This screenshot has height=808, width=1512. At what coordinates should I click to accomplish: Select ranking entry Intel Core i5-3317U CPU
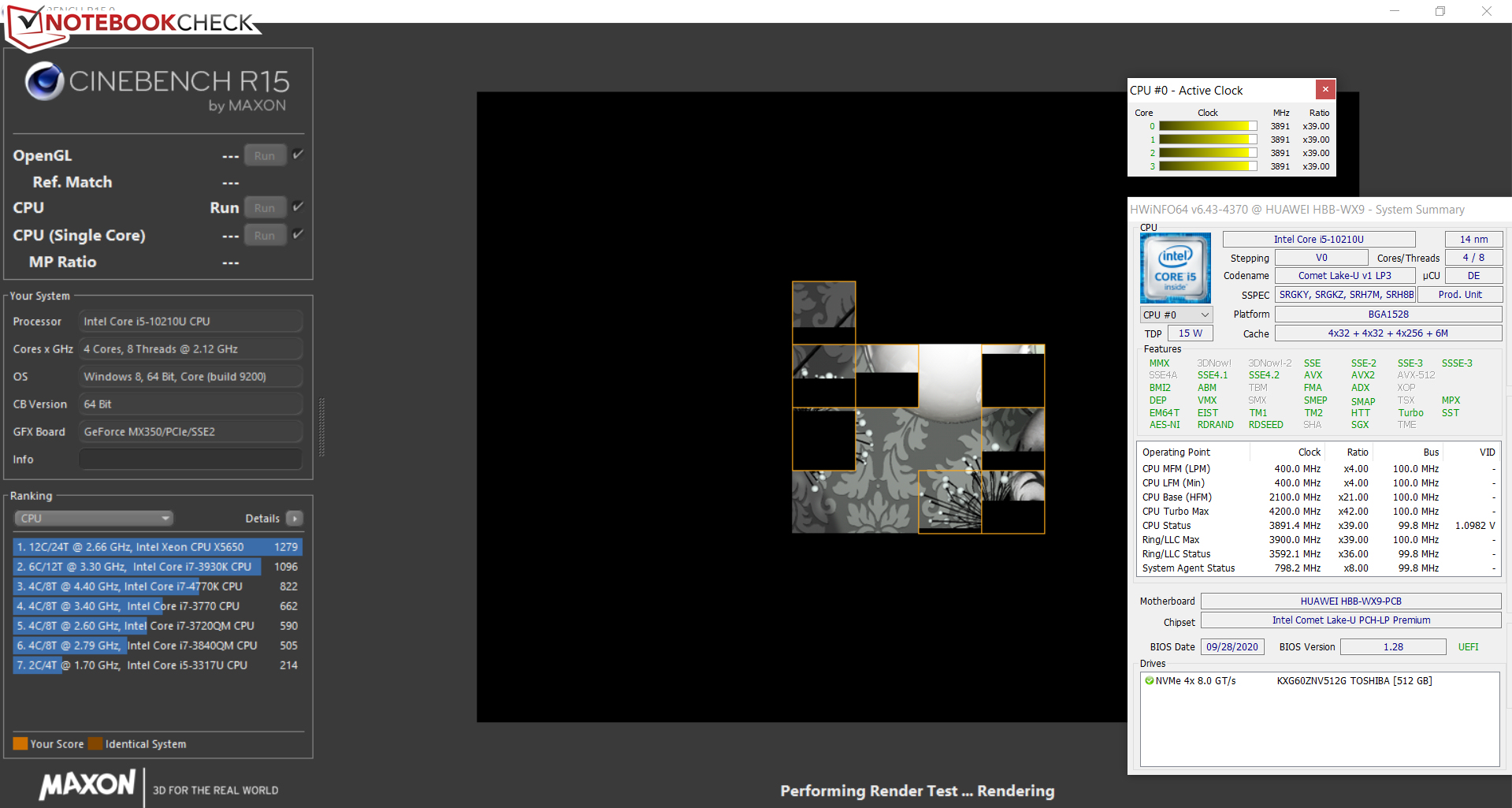pyautogui.click(x=158, y=665)
